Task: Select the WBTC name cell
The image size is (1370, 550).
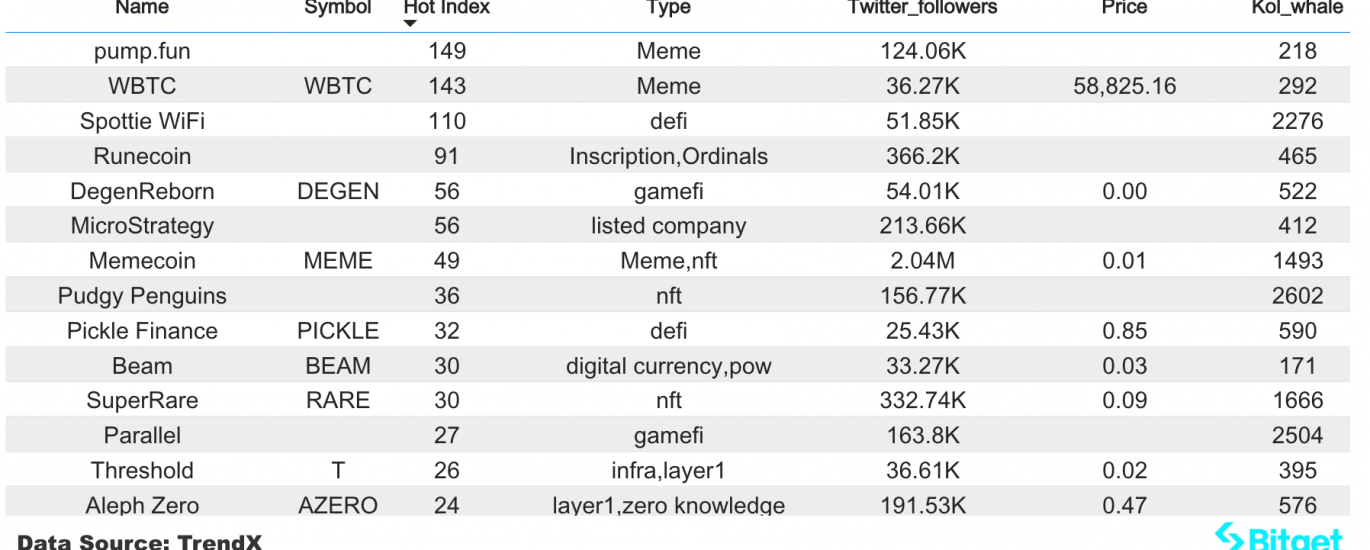Action: tap(142, 86)
